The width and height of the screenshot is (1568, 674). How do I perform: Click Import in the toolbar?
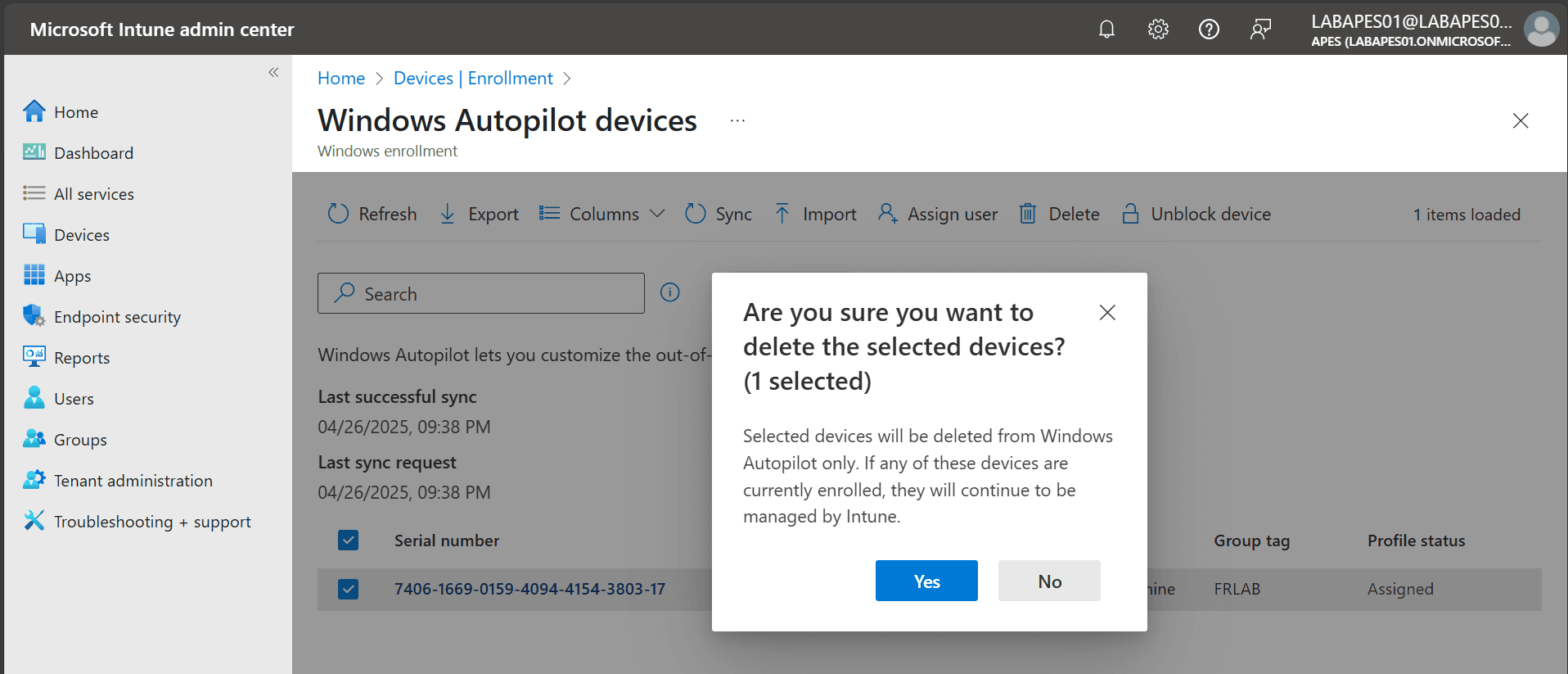815,214
